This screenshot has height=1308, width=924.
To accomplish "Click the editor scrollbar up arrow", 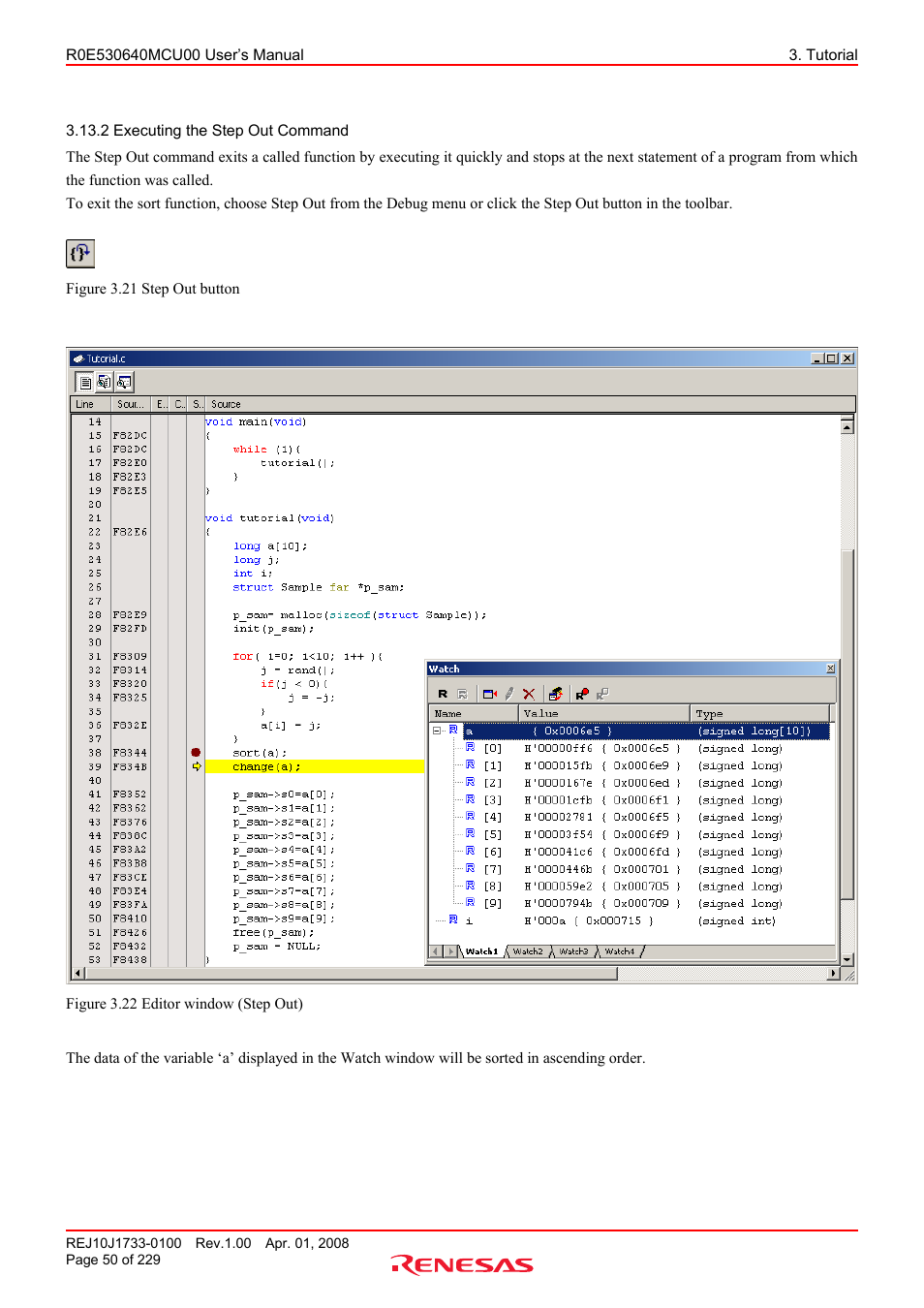I will [847, 425].
